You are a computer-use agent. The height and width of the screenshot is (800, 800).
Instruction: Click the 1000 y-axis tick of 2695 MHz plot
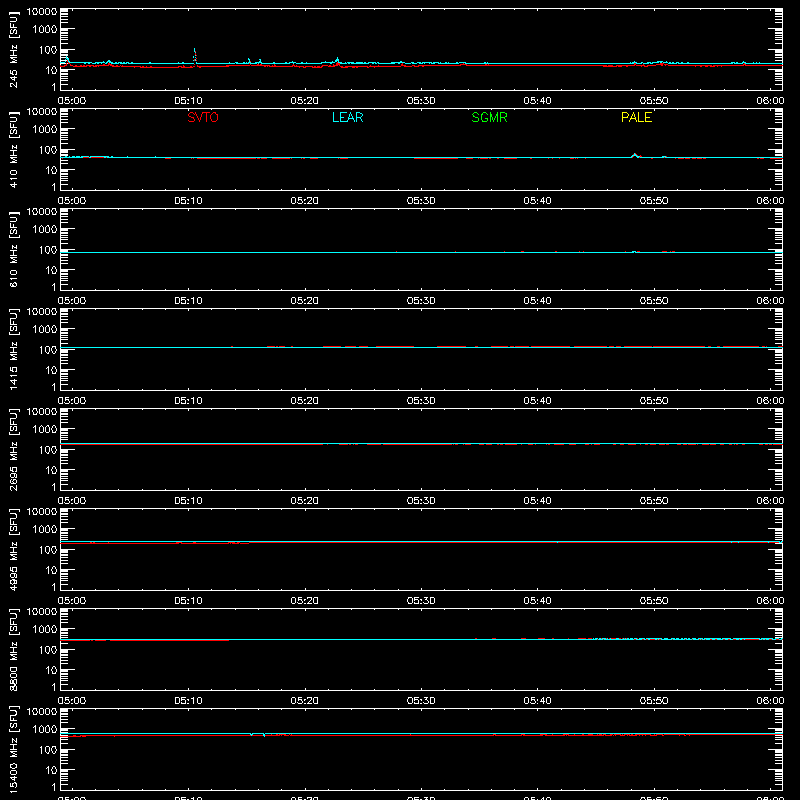(x=45, y=430)
